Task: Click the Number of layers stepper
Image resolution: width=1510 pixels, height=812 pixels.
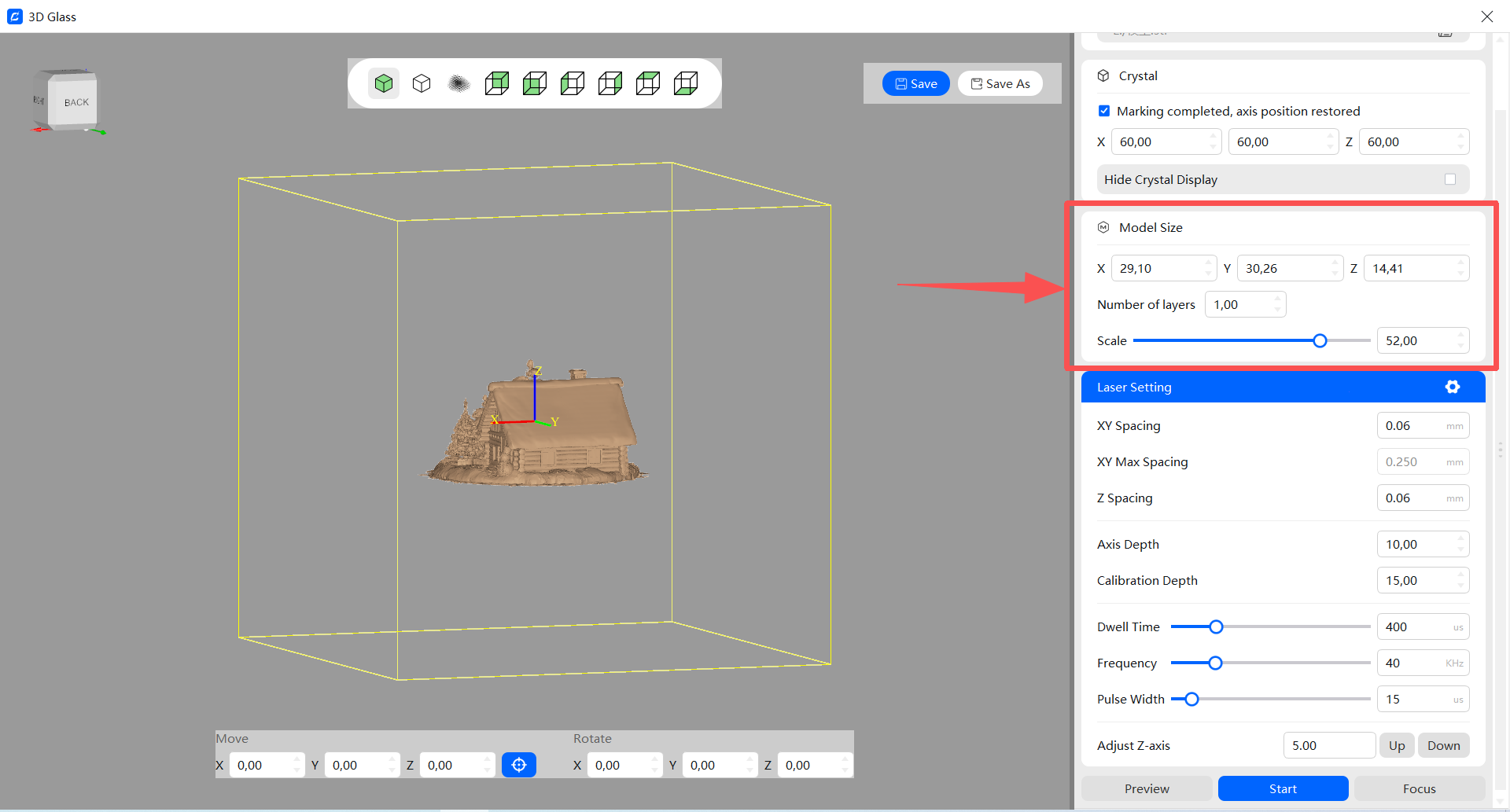Action: click(1277, 304)
